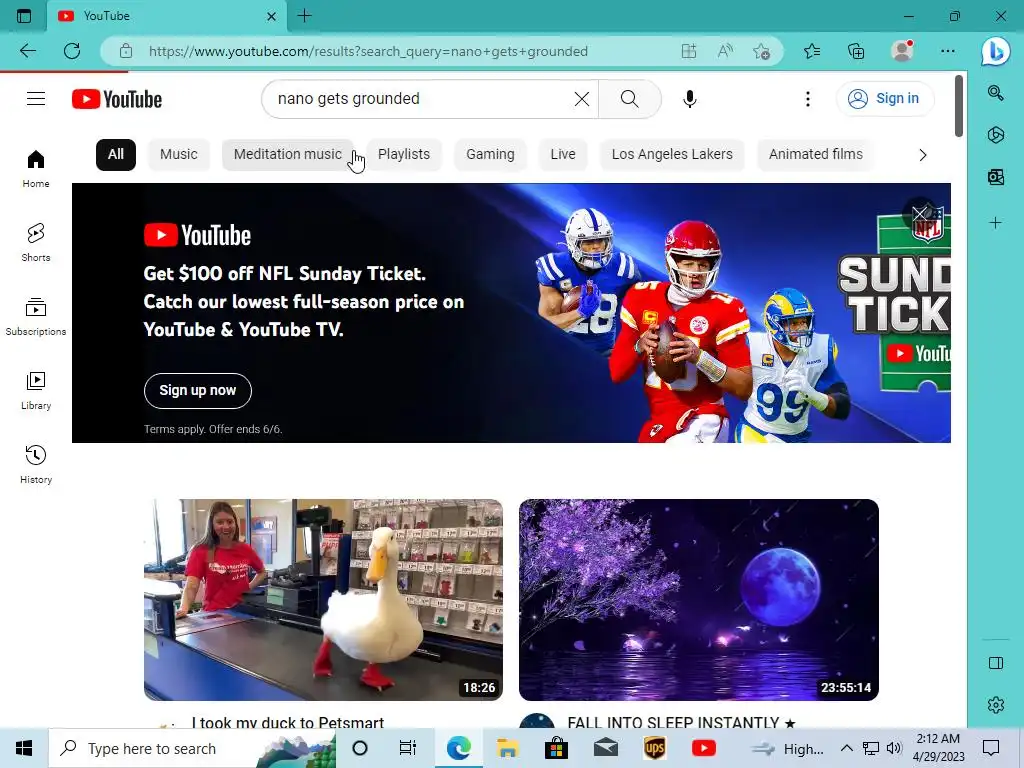
Task: Toggle the Edge sidebar visibility button
Action: 995,663
